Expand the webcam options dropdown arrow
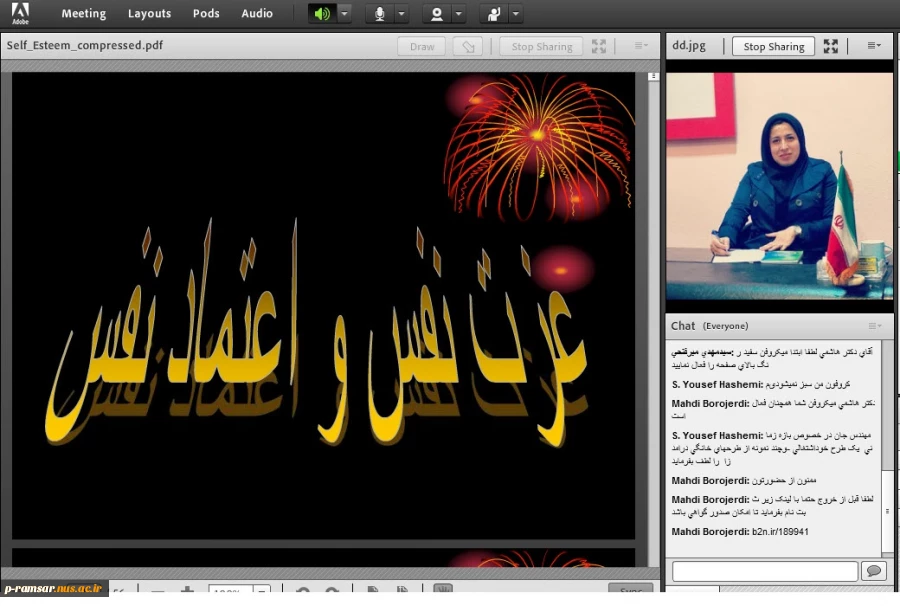 click(459, 13)
